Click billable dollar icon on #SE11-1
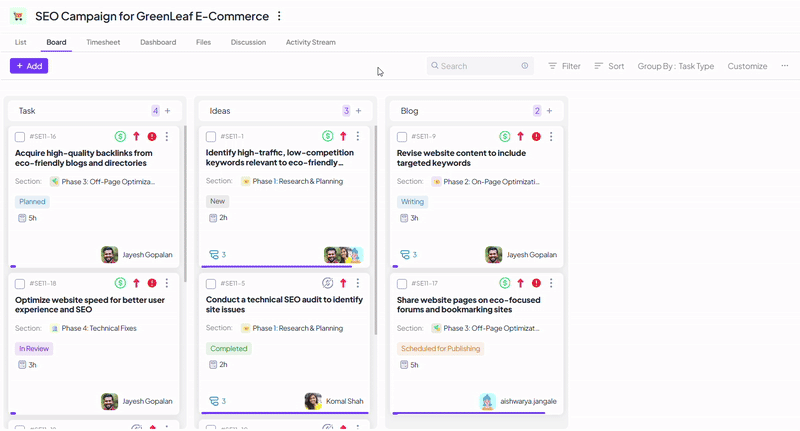Screen dimensions: 800x431 tap(328, 136)
